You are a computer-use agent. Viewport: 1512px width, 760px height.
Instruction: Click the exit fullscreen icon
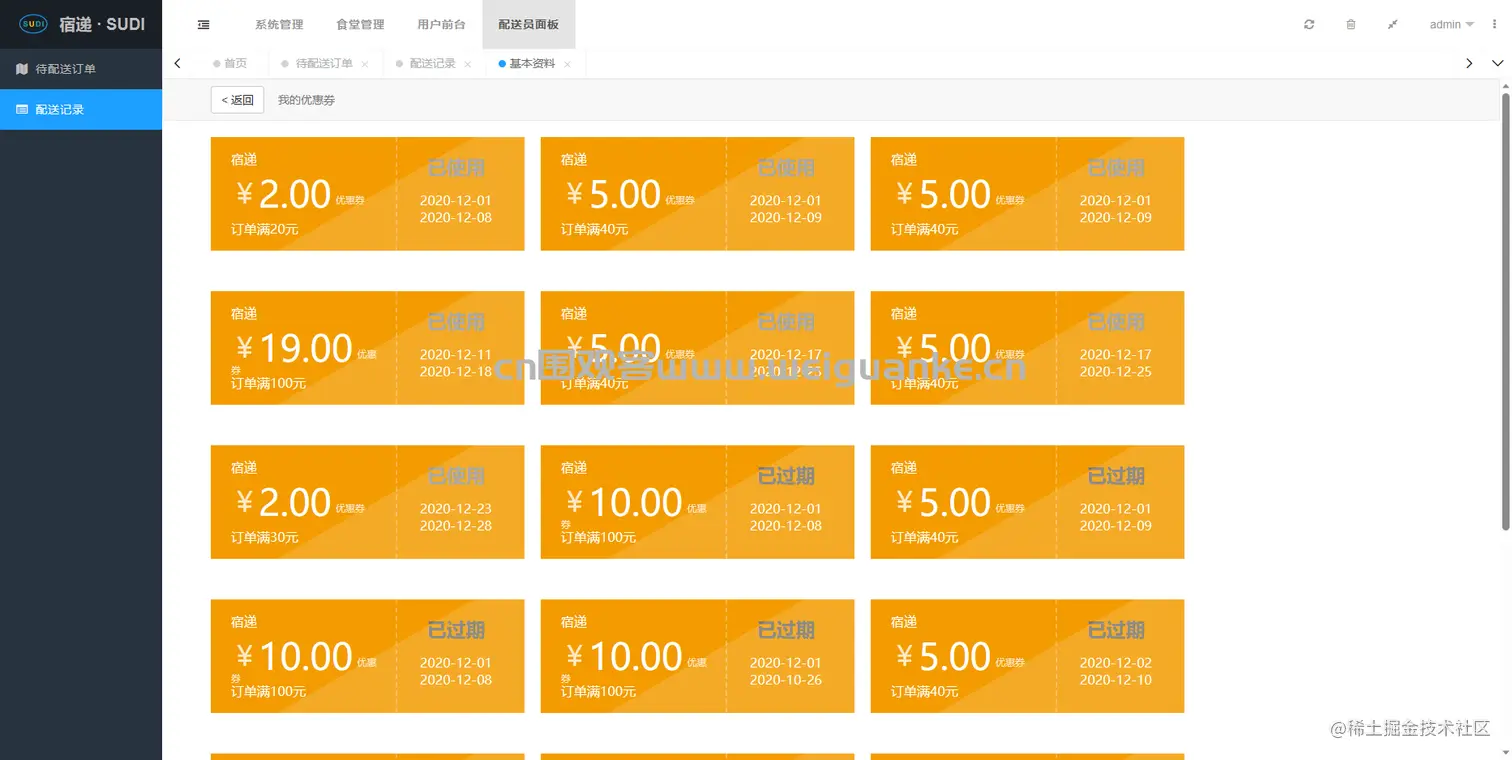click(1393, 25)
